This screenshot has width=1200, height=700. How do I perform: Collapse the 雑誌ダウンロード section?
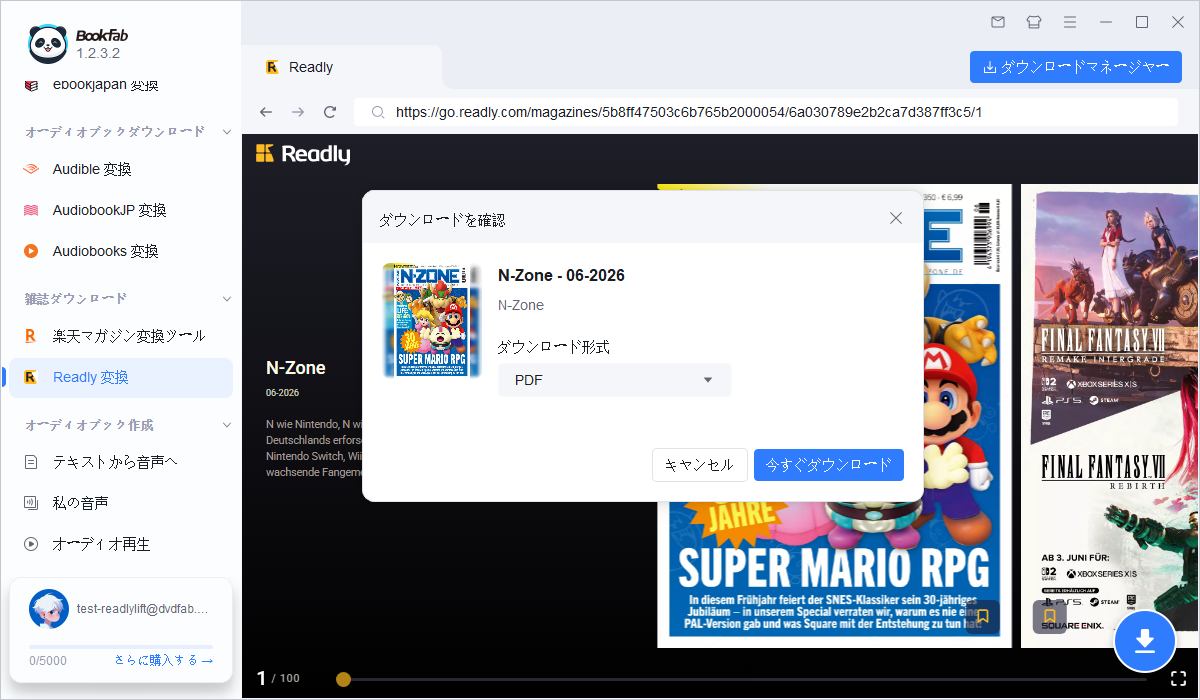point(227,298)
